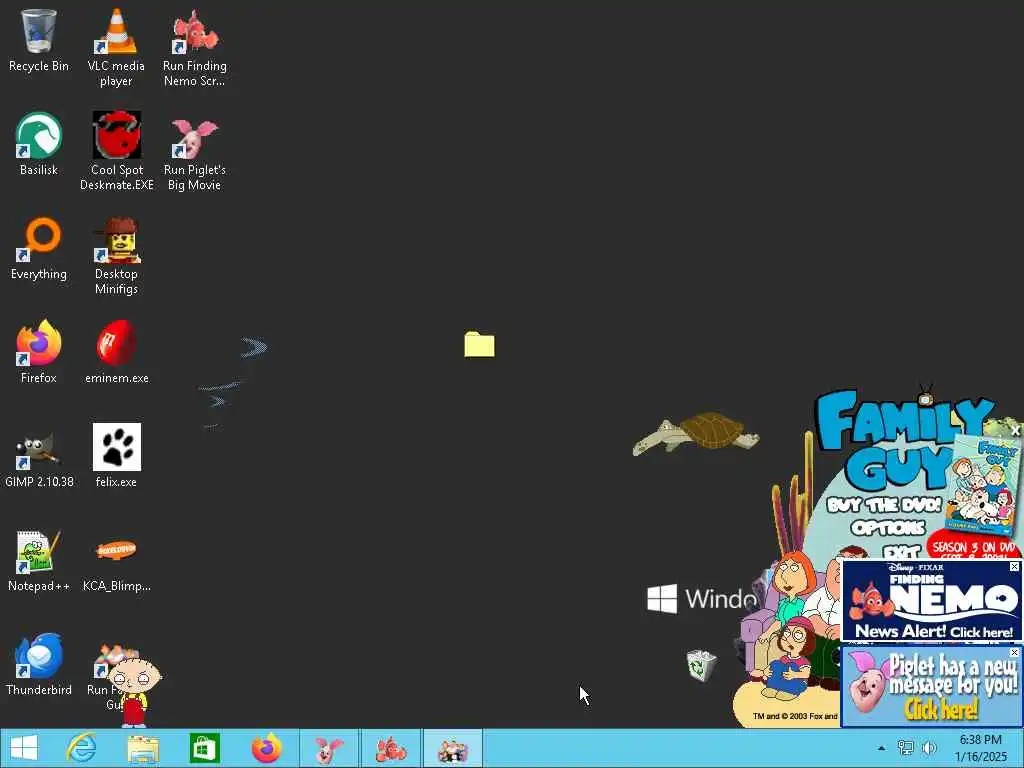
Task: Close the Finding Nemo news alert
Action: coord(1014,566)
